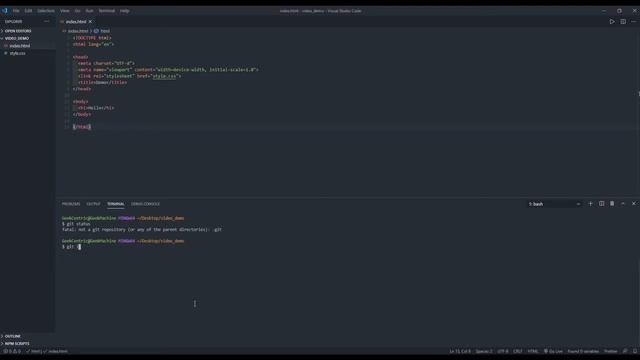The width and height of the screenshot is (640, 360).
Task: Click the title Demo line in editor
Action: (x=102, y=82)
